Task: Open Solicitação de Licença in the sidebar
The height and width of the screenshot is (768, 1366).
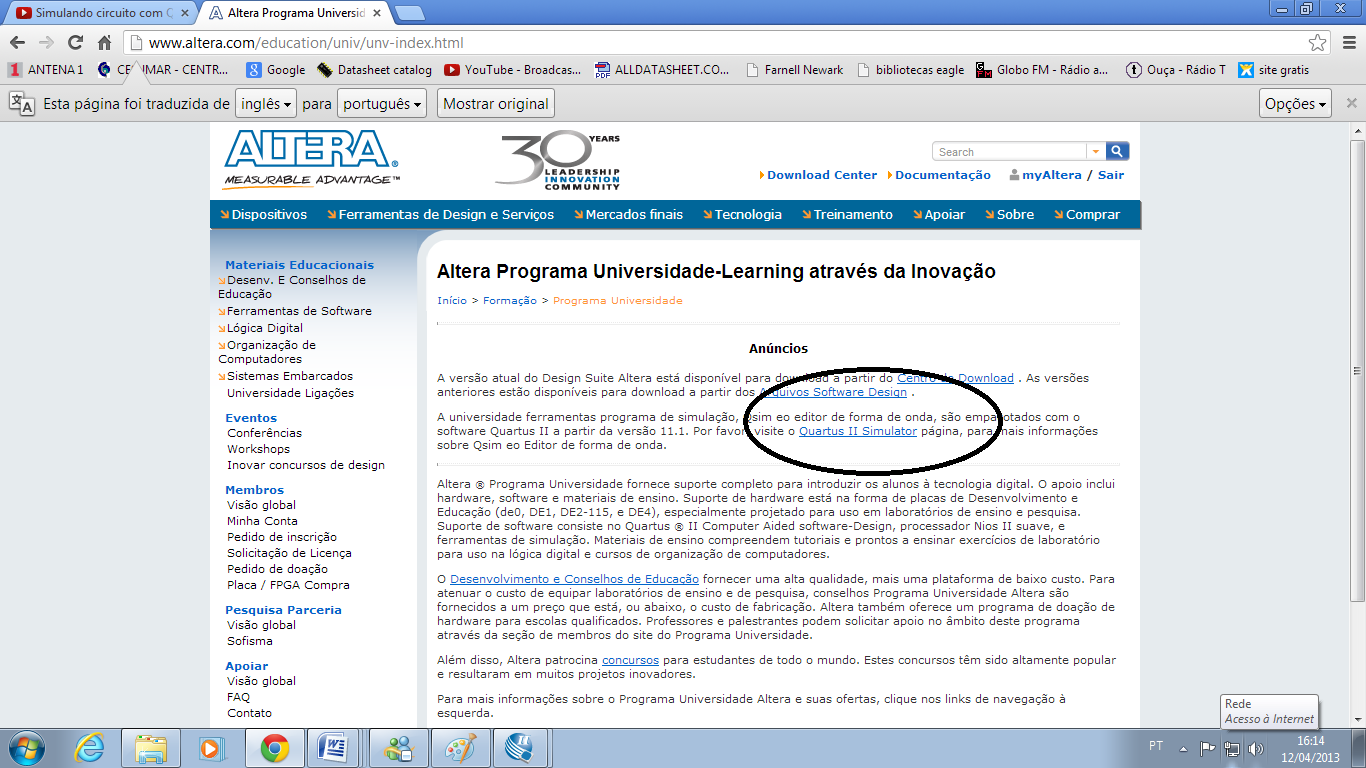Action: tap(289, 553)
